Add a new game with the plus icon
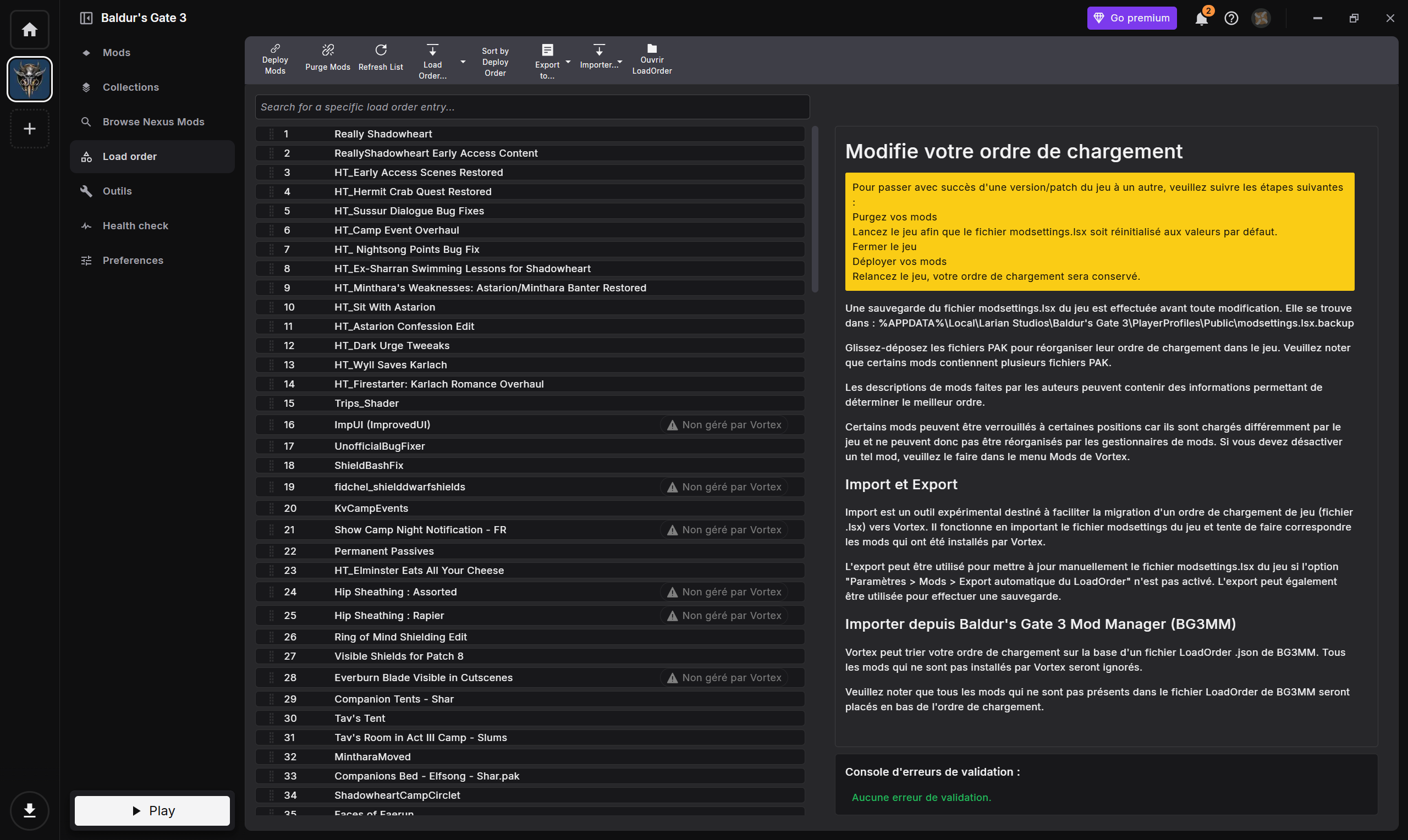1408x840 pixels. click(30, 129)
